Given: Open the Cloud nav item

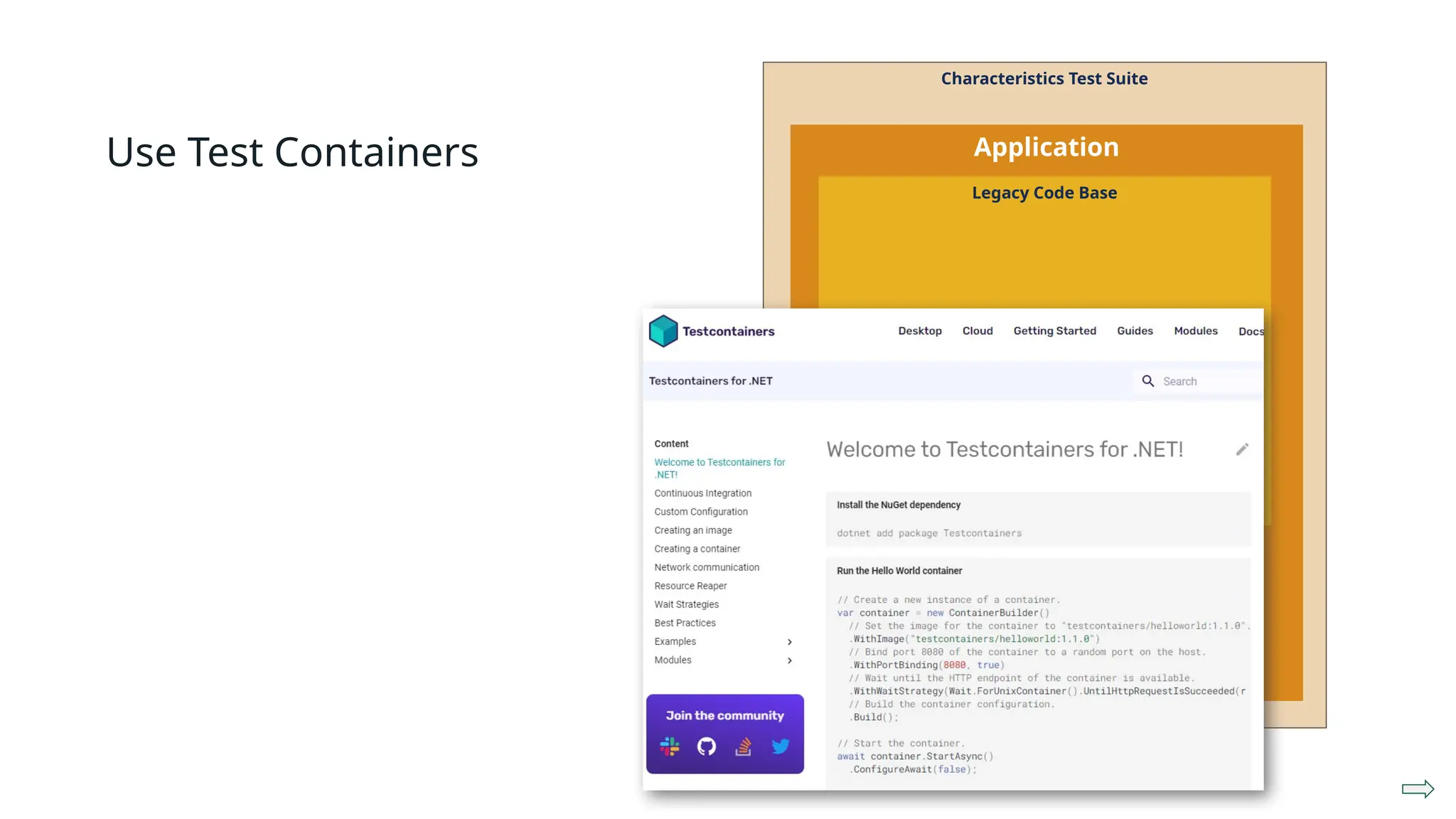Looking at the screenshot, I should 978,331.
